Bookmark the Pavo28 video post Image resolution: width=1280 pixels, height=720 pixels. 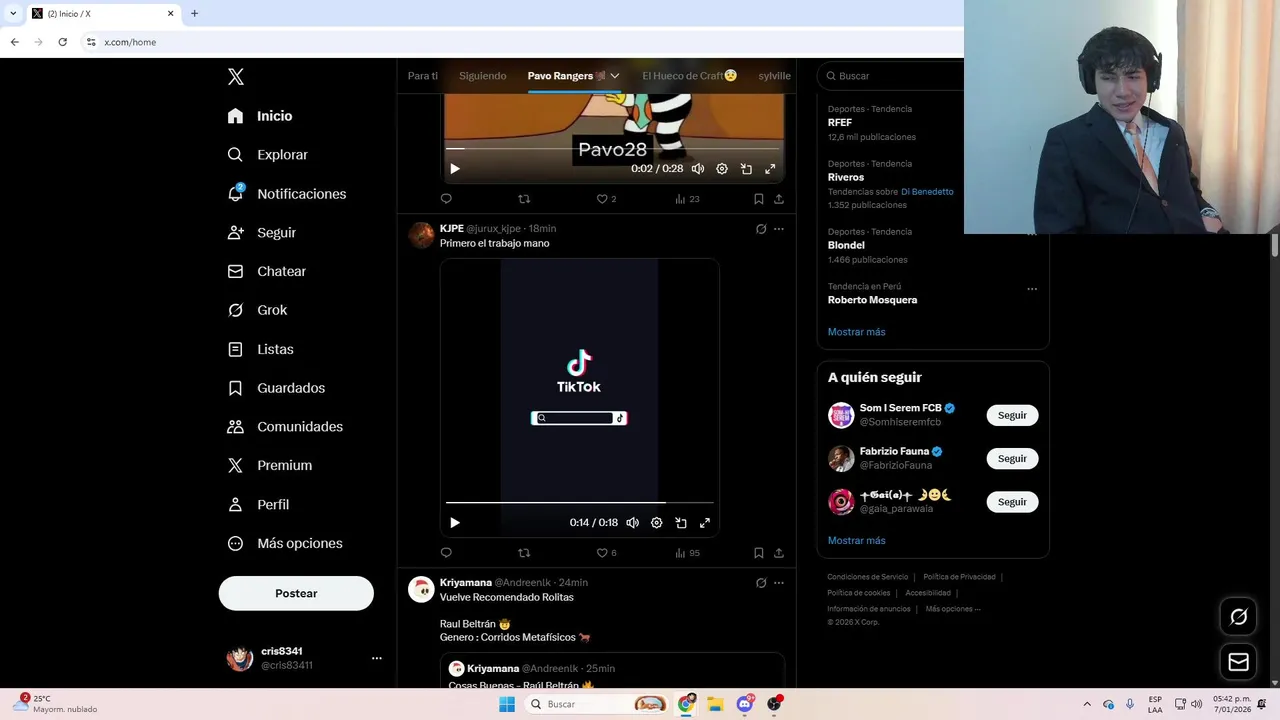759,199
